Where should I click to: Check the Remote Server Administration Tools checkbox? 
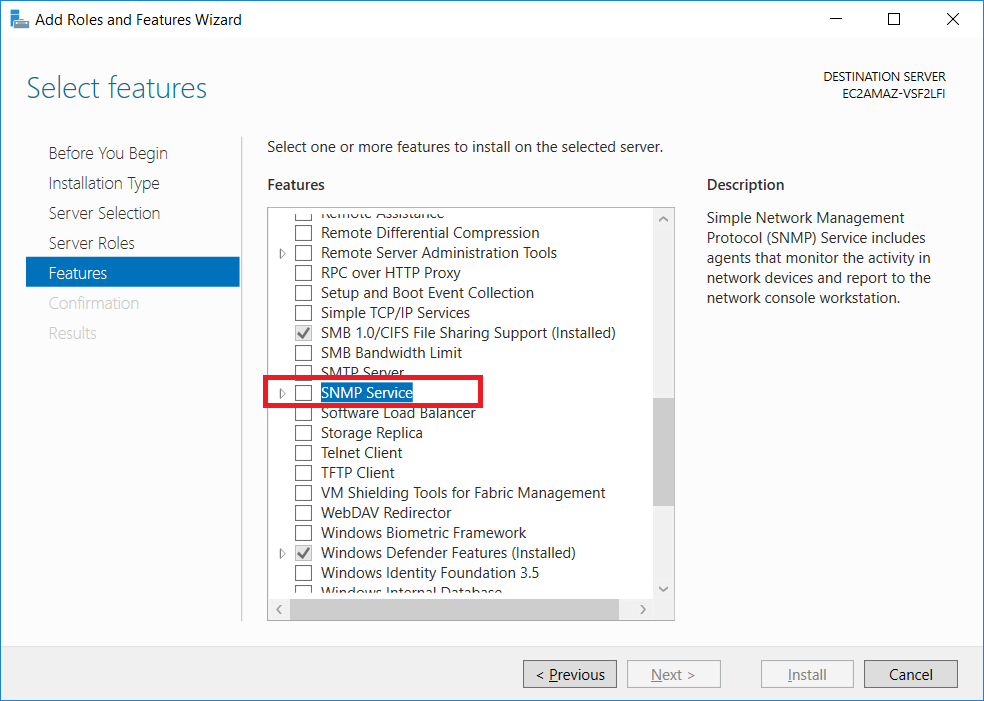303,253
